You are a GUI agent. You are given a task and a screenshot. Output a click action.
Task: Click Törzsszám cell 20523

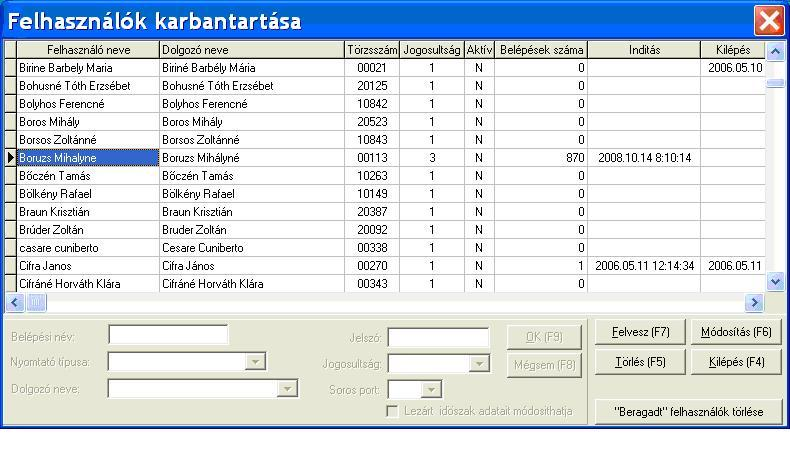(372, 122)
